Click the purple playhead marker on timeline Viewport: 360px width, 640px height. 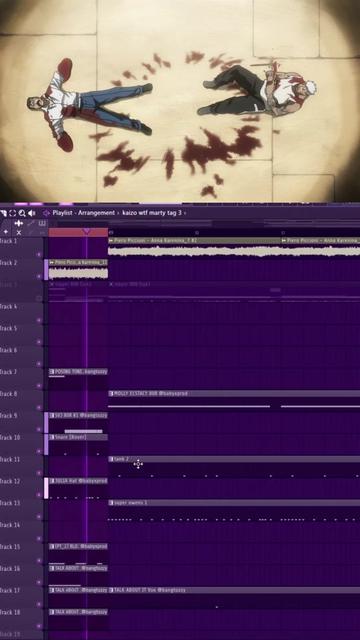point(87,231)
